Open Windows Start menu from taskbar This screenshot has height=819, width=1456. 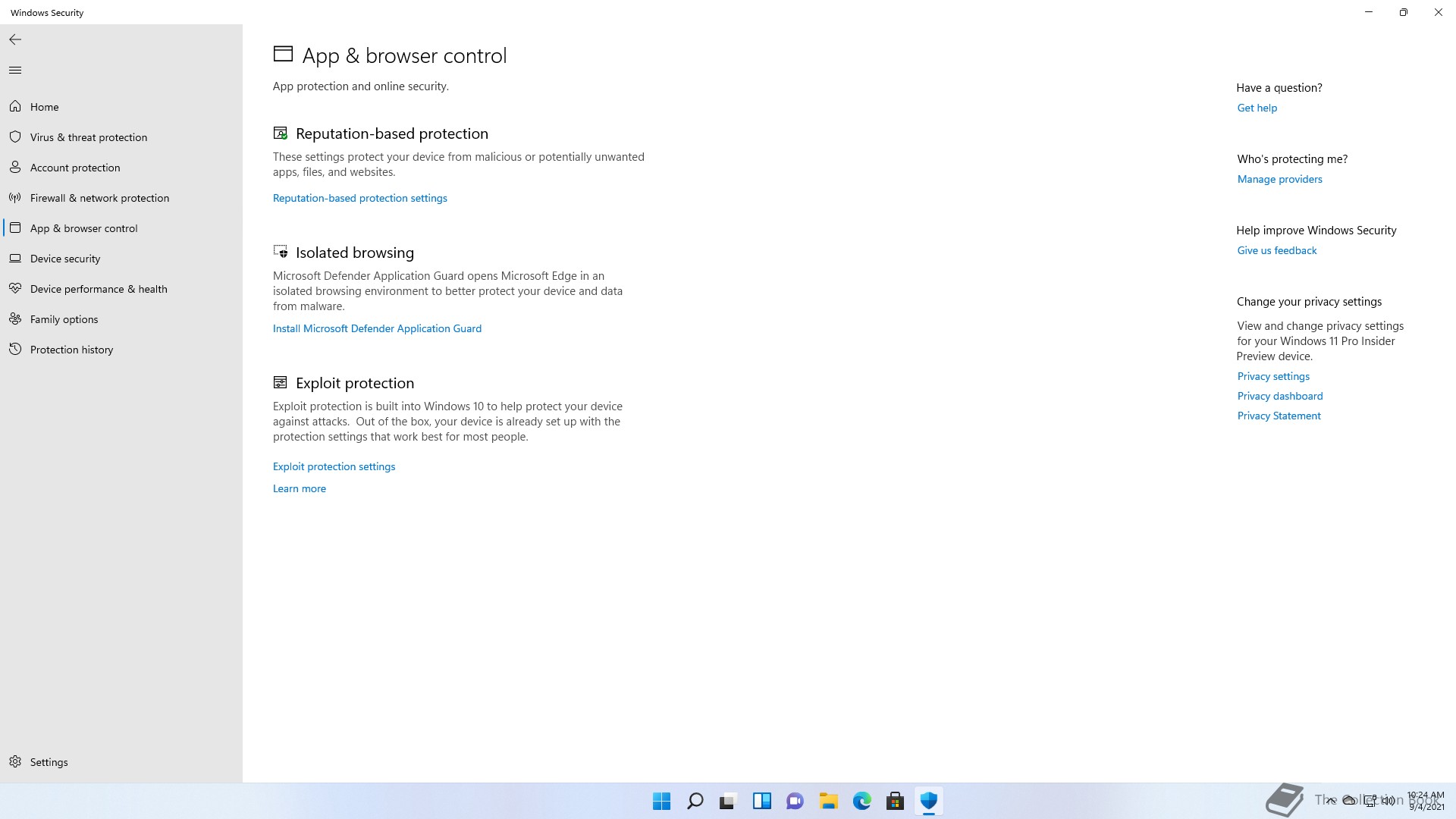pyautogui.click(x=661, y=801)
